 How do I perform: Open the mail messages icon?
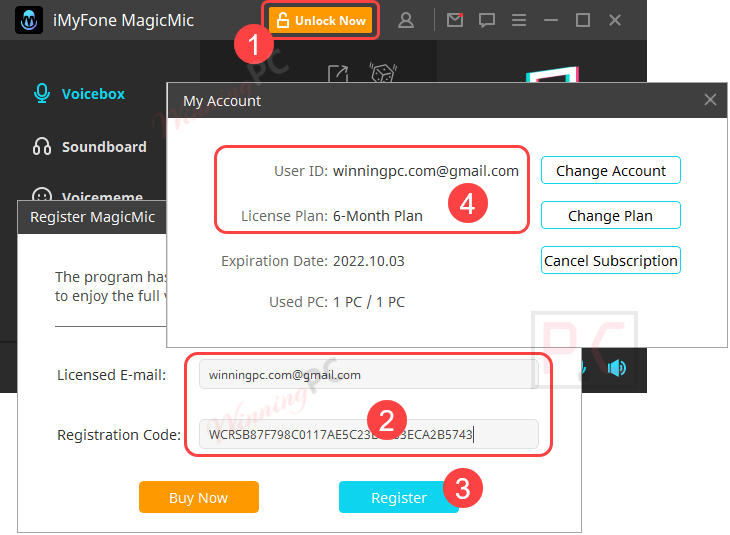click(x=455, y=20)
